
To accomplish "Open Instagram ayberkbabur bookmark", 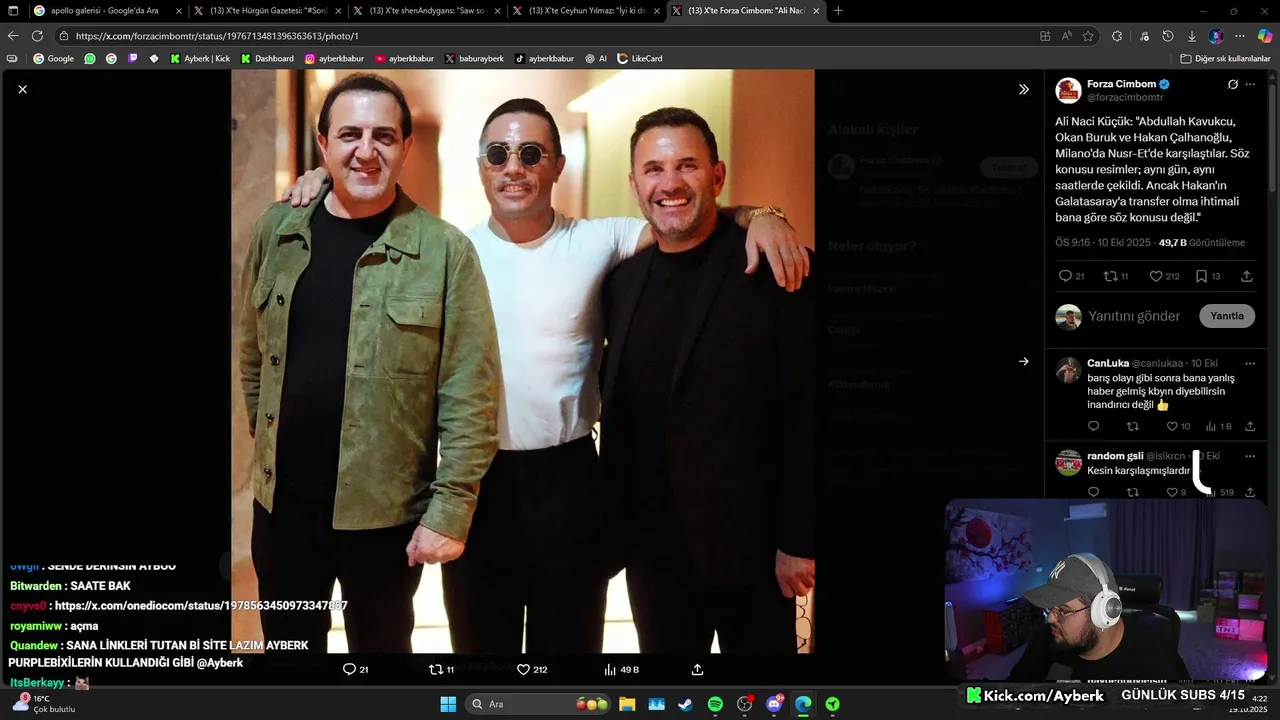I will 335,59.
